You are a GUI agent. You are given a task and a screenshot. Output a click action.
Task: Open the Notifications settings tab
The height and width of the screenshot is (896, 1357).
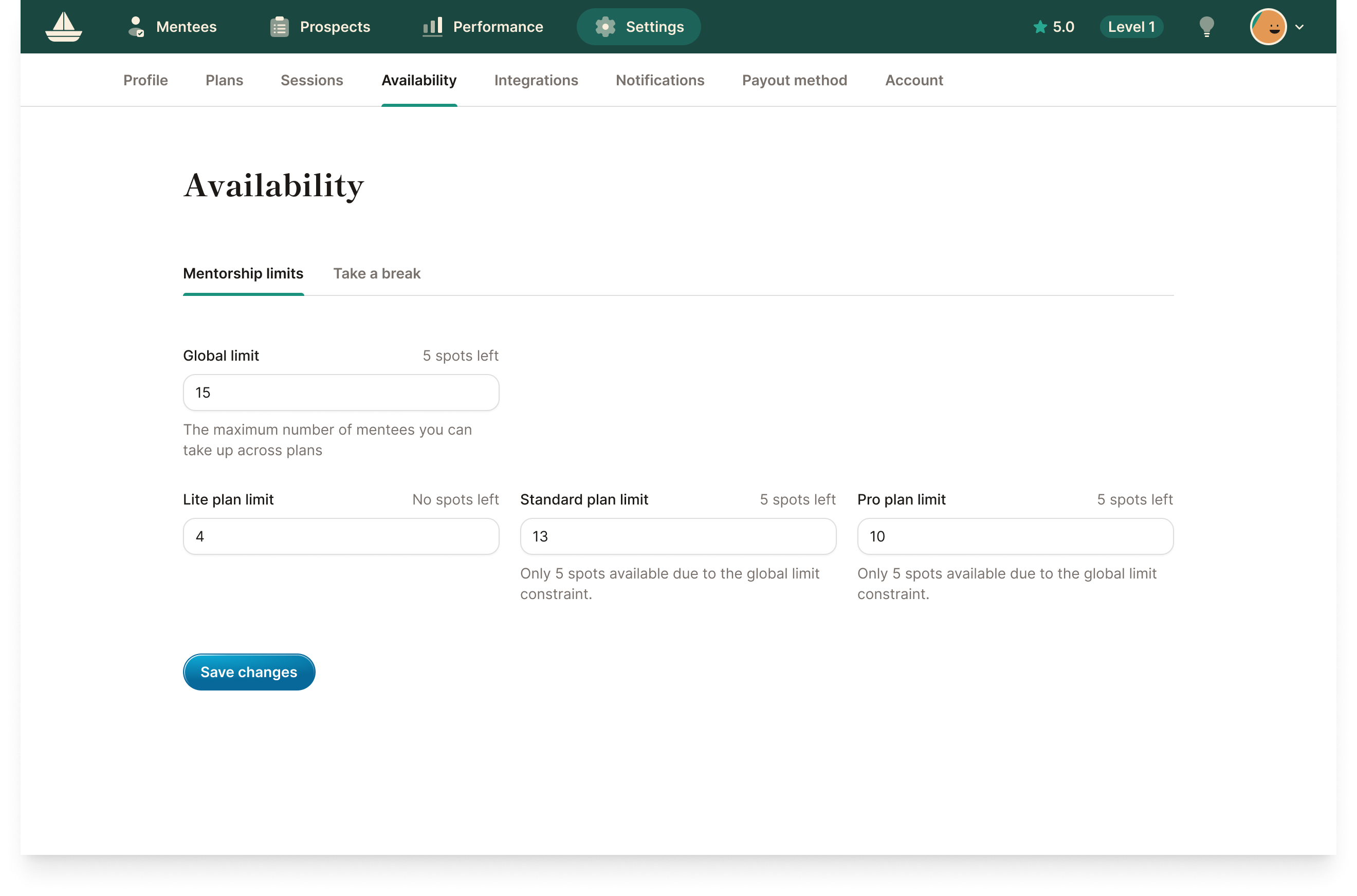click(x=659, y=80)
